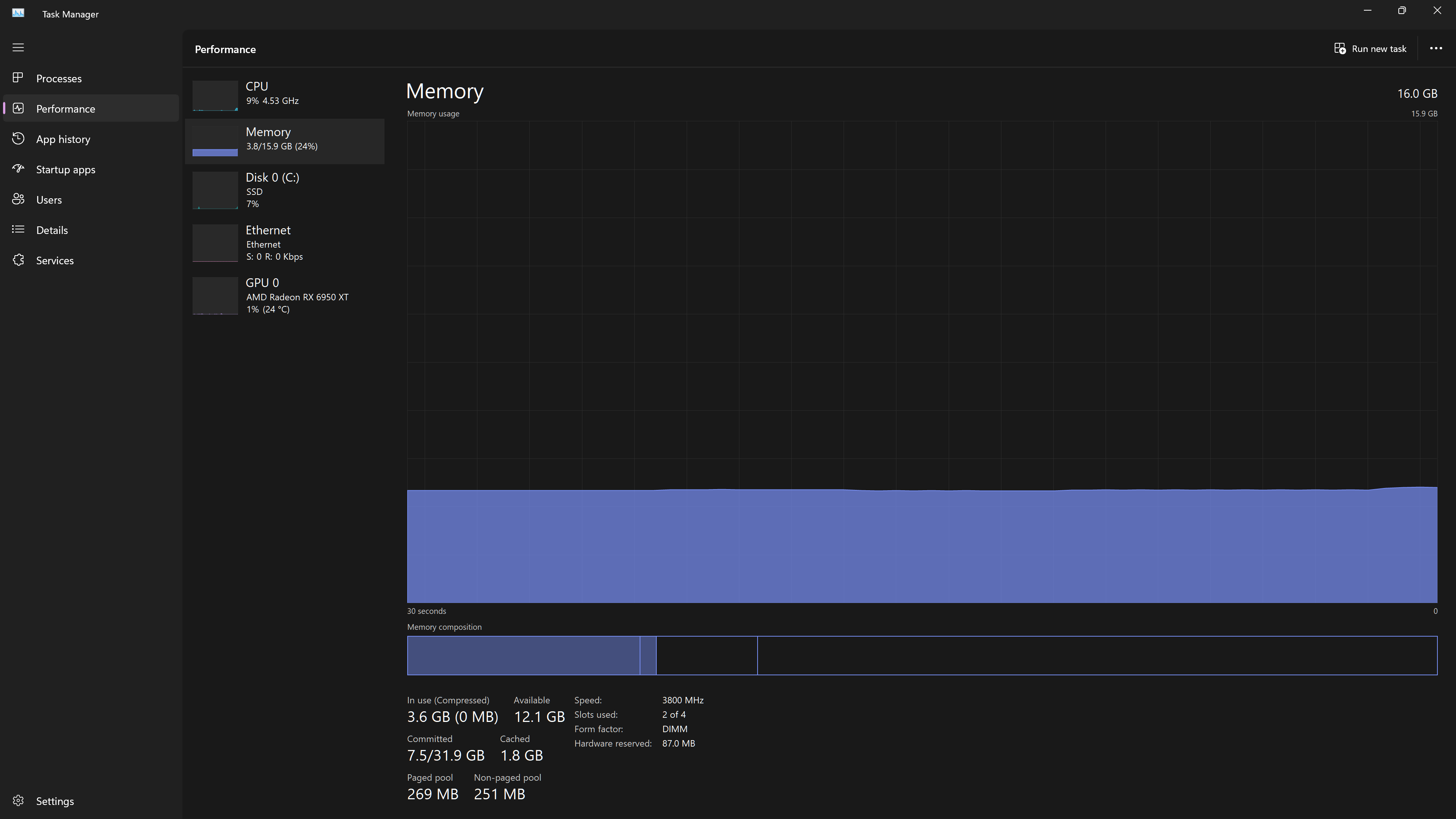Toggle the hamburger navigation menu

click(18, 47)
